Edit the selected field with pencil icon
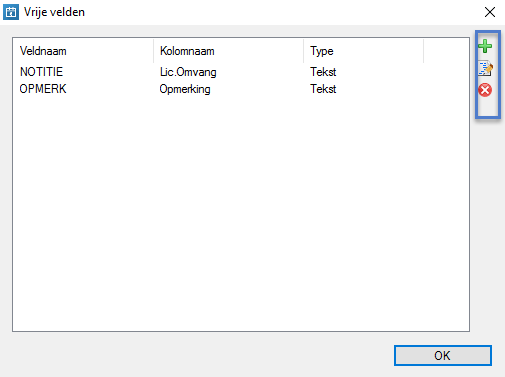Image resolution: width=505 pixels, height=377 pixels. coord(485,68)
